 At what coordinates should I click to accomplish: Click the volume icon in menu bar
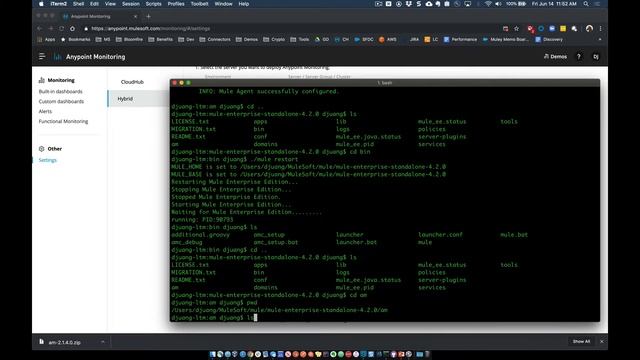[x=498, y=4]
